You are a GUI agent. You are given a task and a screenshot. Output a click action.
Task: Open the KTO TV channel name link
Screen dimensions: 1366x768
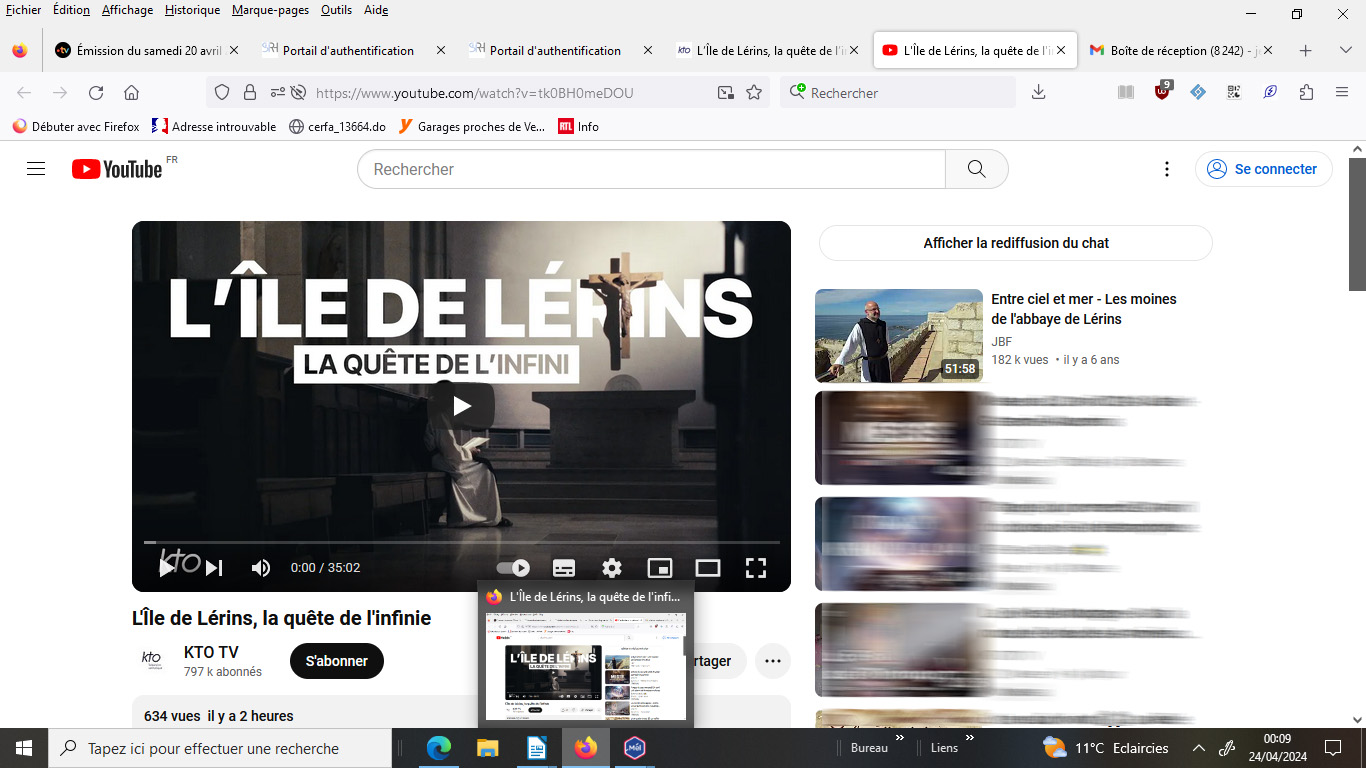click(211, 652)
